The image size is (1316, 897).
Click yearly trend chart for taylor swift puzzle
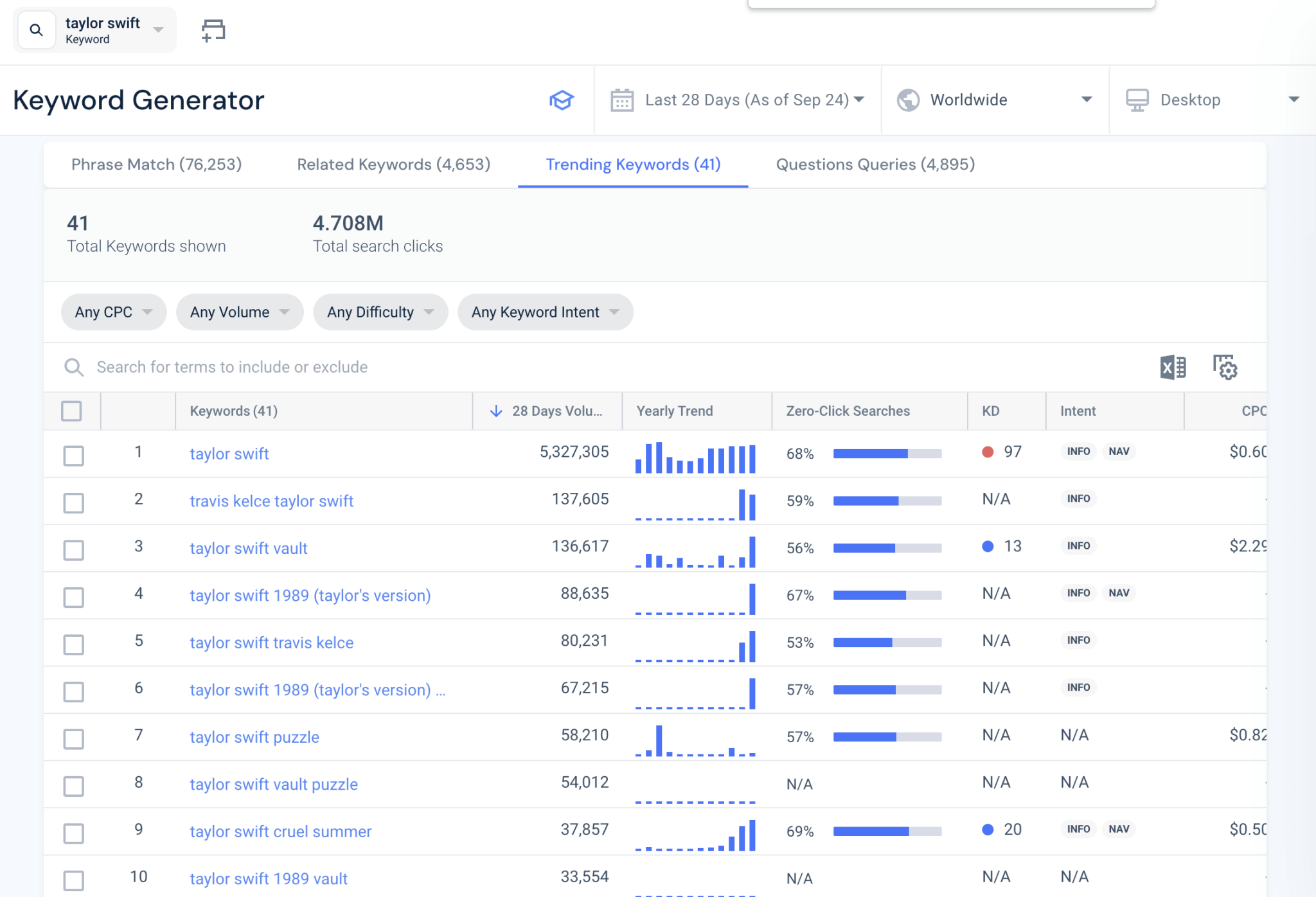point(695,741)
